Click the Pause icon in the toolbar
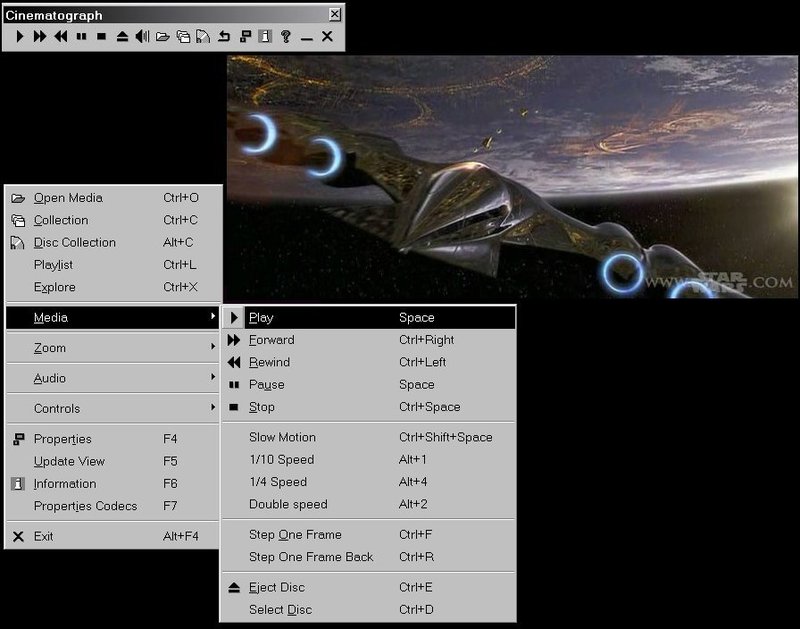800x629 pixels. click(x=81, y=36)
